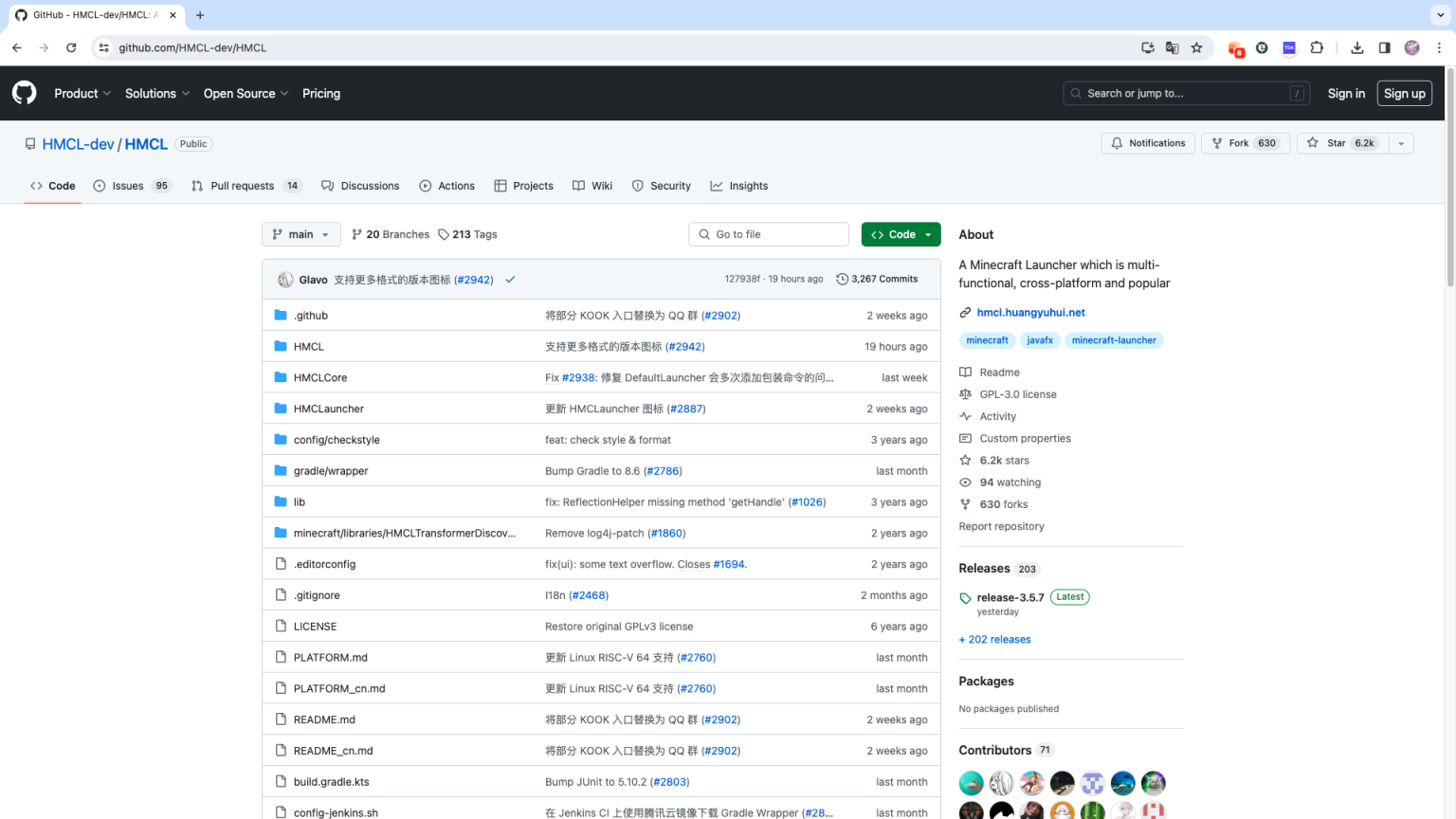The height and width of the screenshot is (819, 1456).
Task: Click the Go to file search field
Action: [769, 234]
